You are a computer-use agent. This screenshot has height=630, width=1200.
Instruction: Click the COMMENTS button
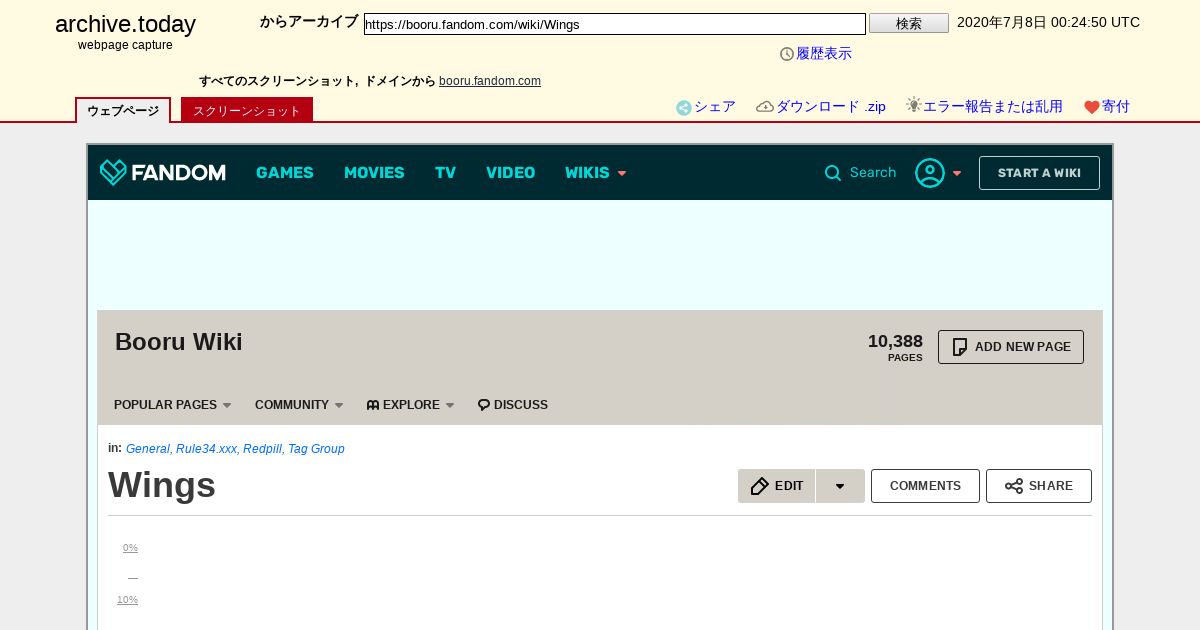click(x=925, y=486)
